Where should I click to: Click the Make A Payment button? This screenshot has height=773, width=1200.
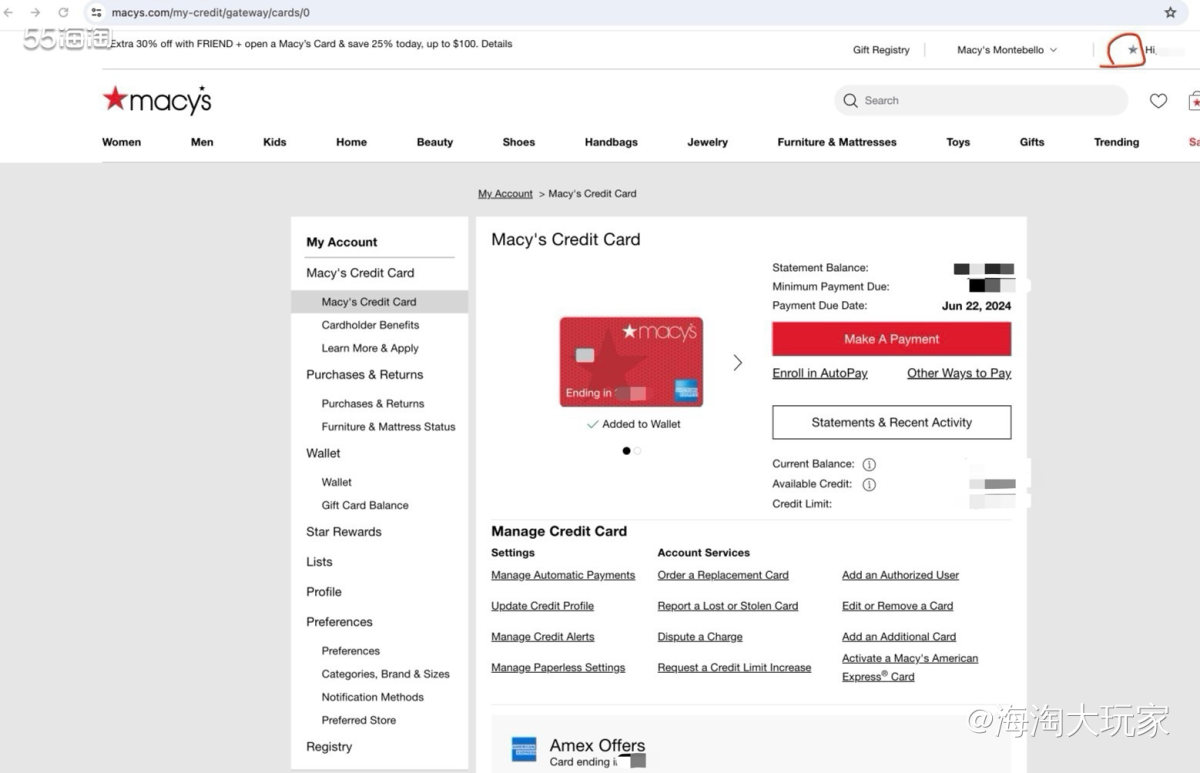(891, 339)
